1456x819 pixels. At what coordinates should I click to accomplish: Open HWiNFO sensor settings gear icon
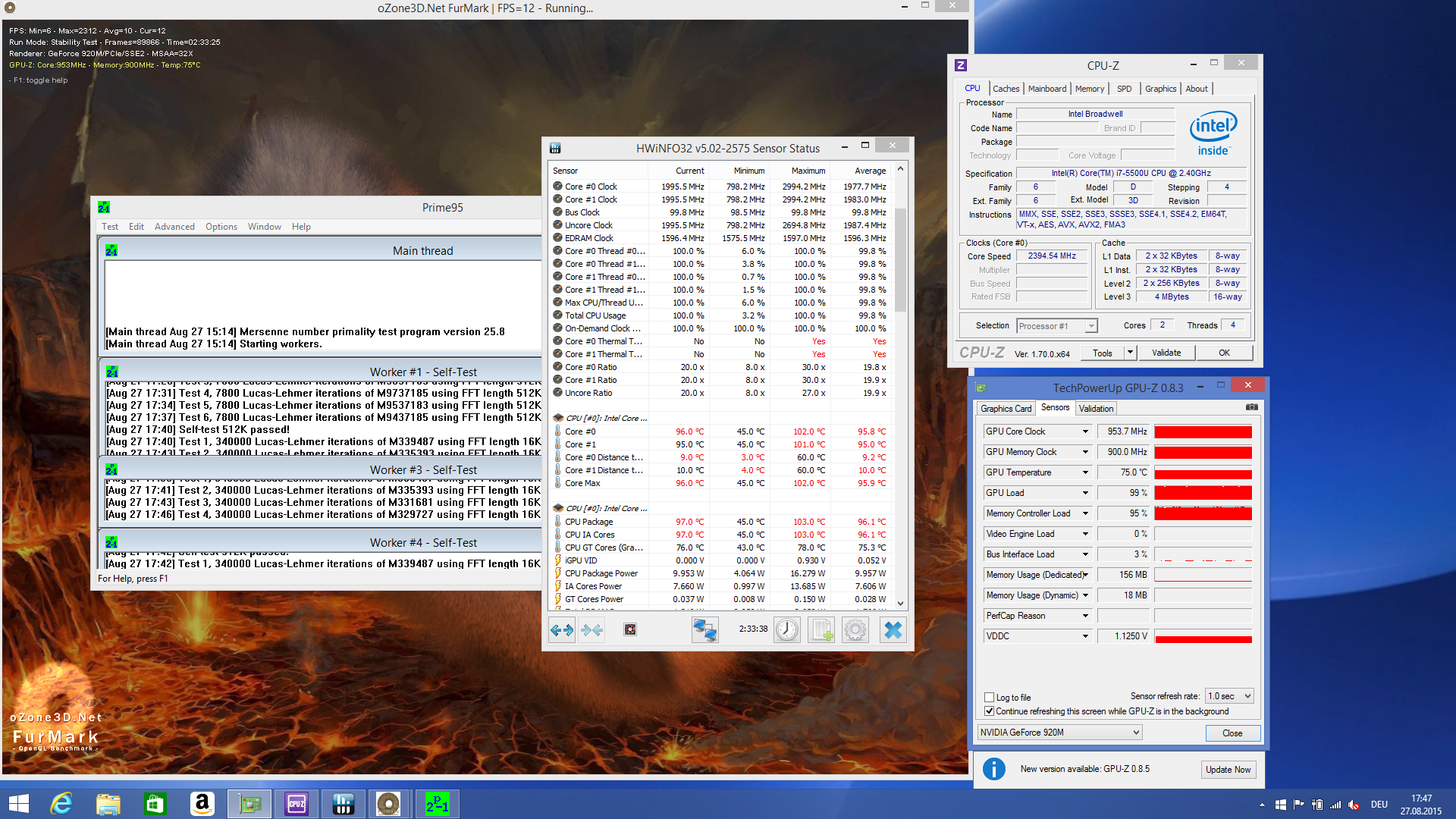pyautogui.click(x=855, y=629)
